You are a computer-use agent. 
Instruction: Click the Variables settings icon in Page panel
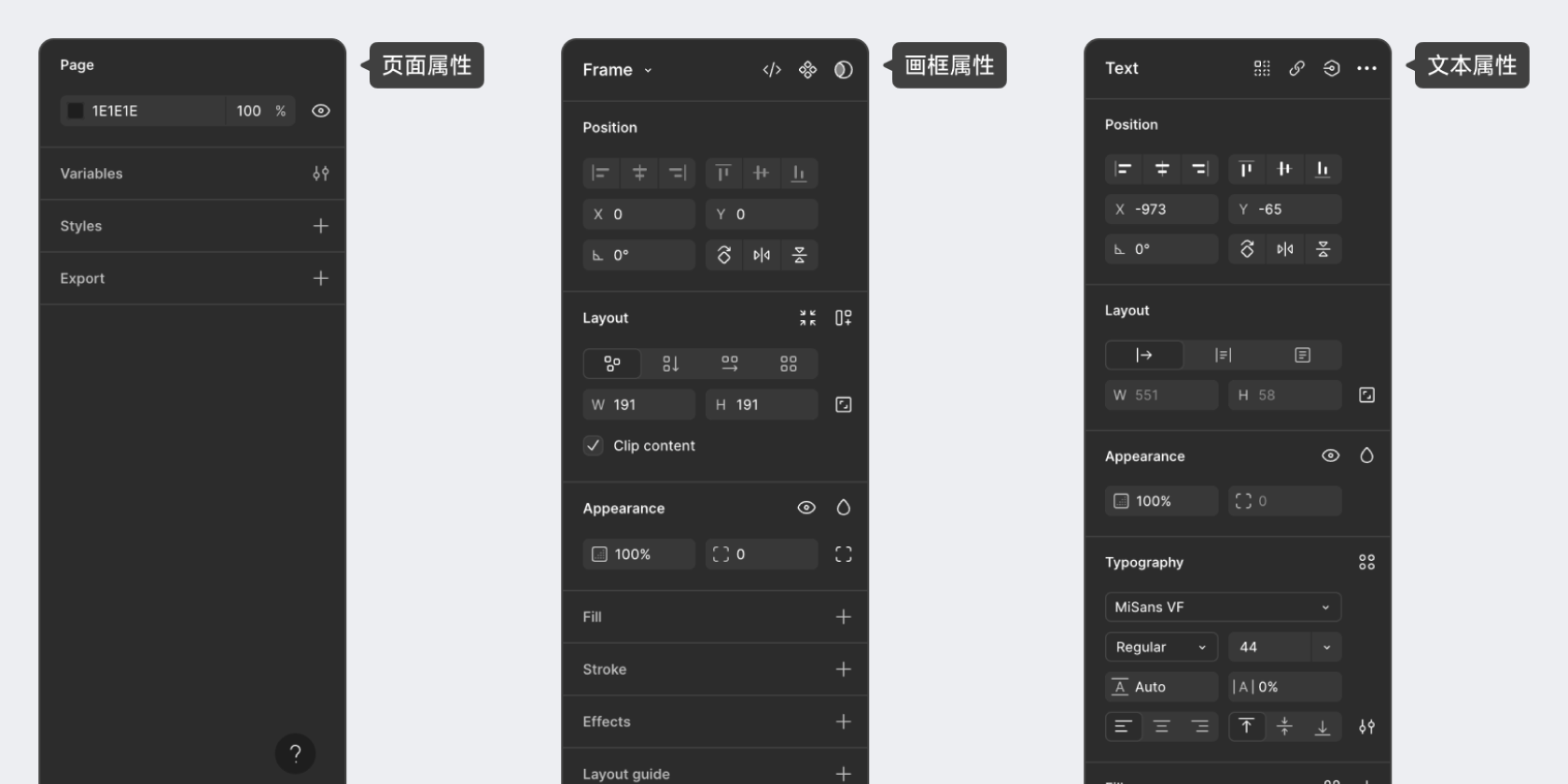pos(320,174)
